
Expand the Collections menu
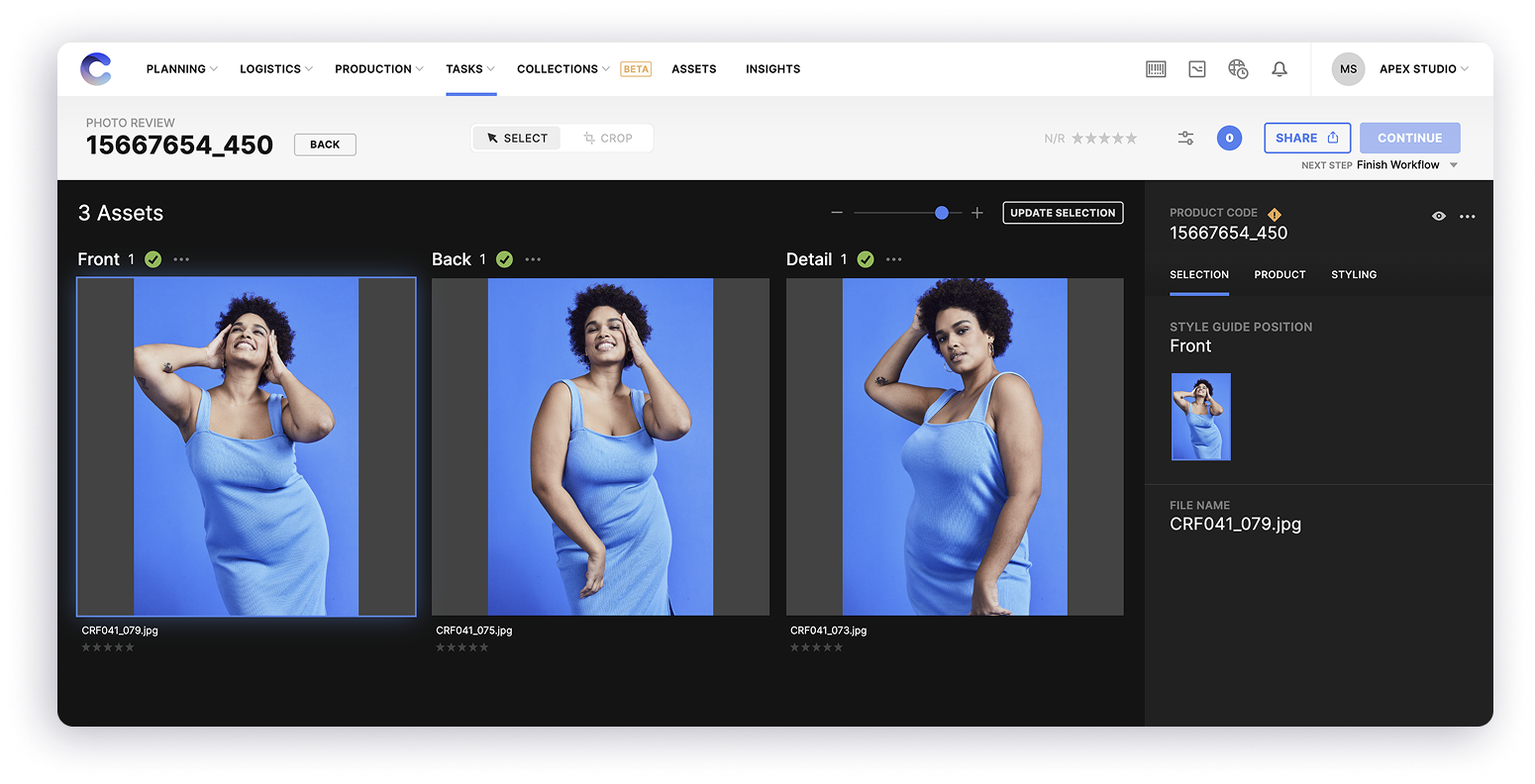[x=563, y=69]
